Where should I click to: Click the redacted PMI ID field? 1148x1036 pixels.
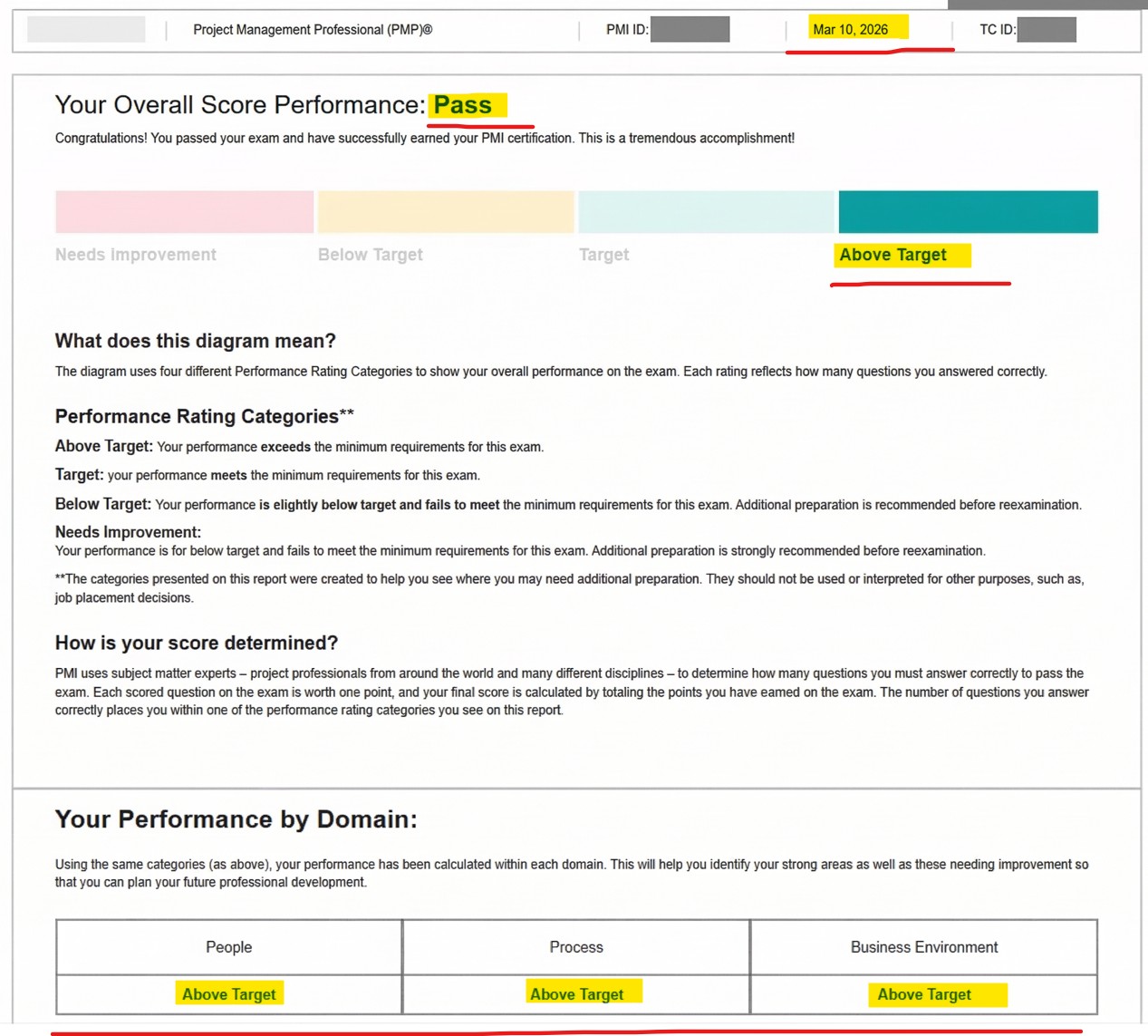pyautogui.click(x=690, y=30)
